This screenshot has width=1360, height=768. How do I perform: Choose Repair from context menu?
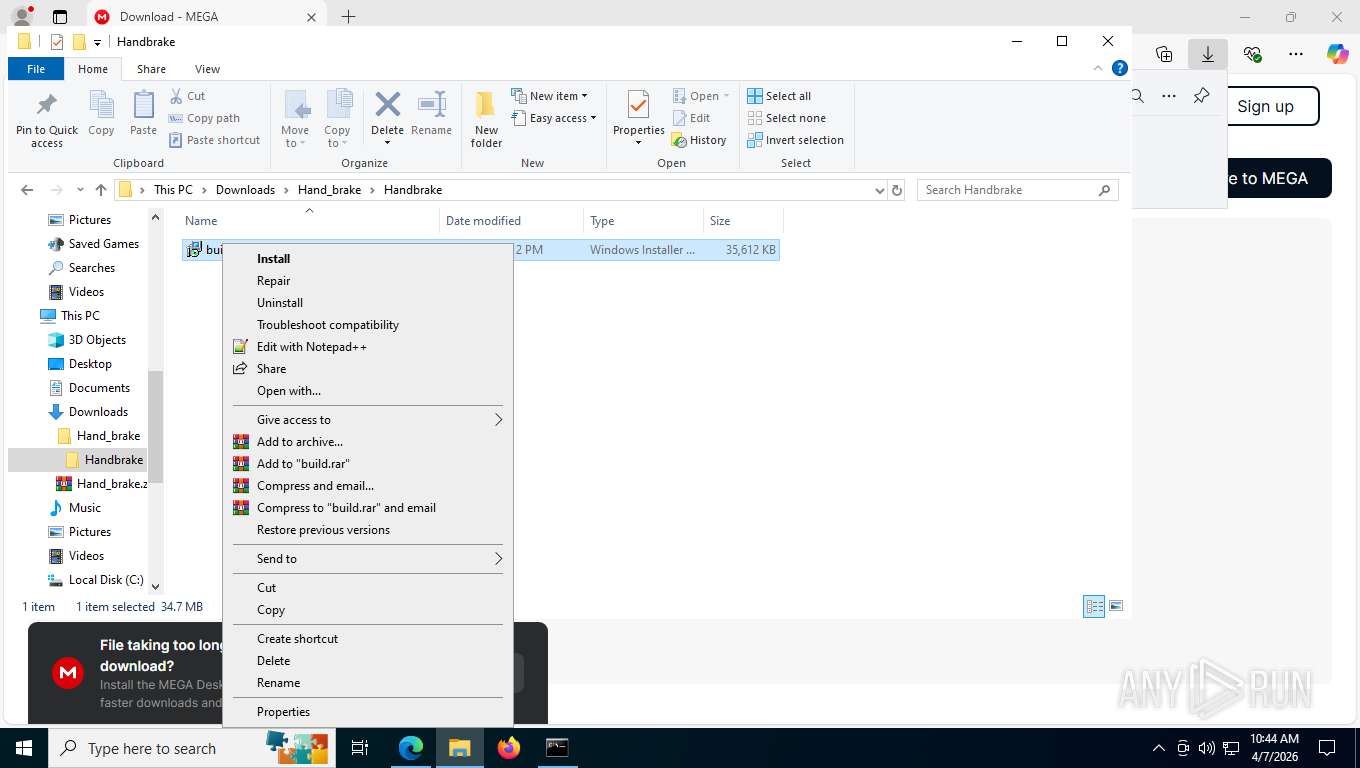coord(368,281)
